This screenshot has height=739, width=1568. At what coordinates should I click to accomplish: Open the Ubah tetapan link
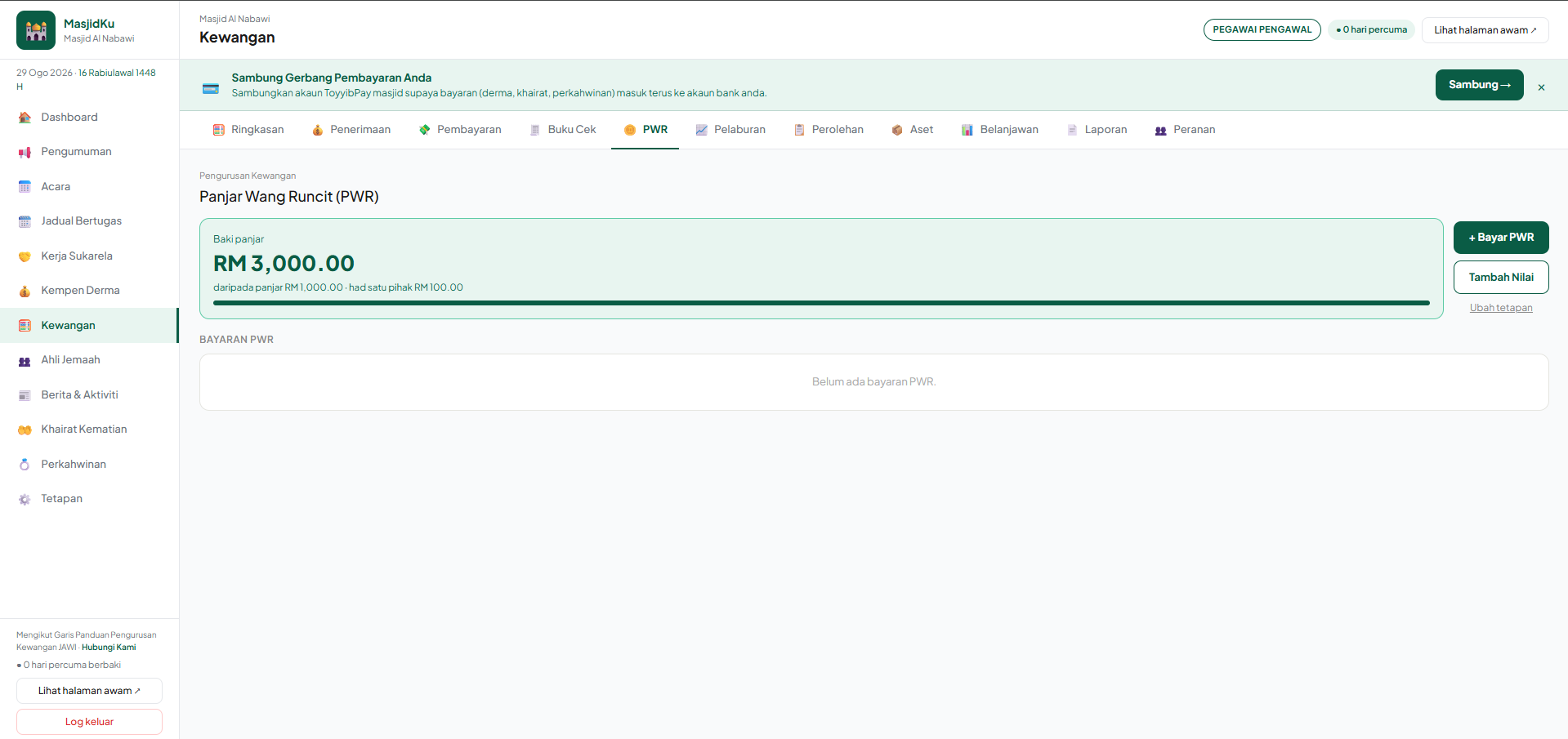[x=1501, y=308]
